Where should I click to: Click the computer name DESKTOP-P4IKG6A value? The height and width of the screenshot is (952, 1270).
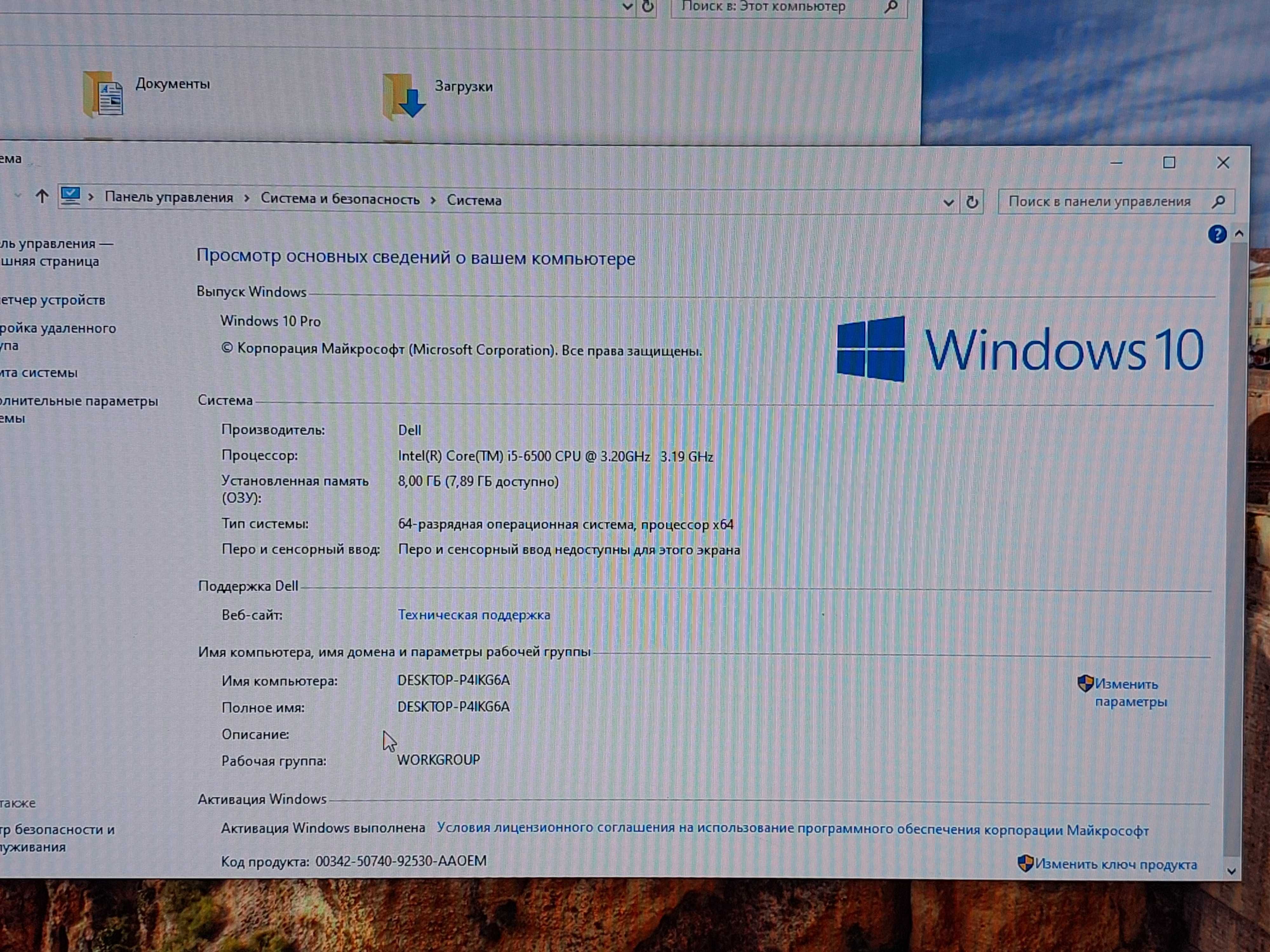click(x=453, y=680)
